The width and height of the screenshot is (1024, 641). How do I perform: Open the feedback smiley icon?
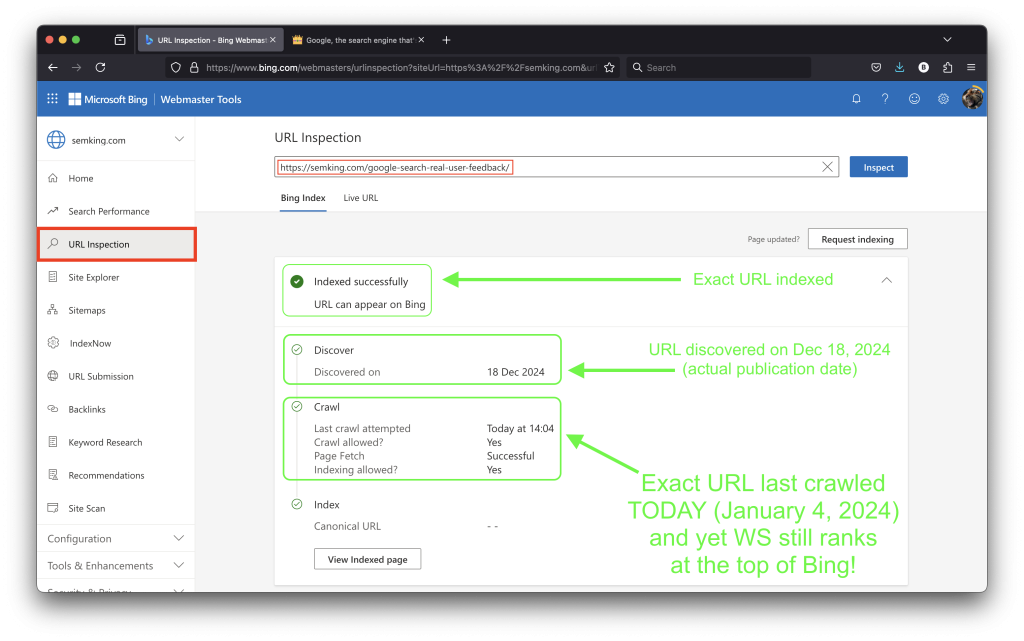point(914,99)
